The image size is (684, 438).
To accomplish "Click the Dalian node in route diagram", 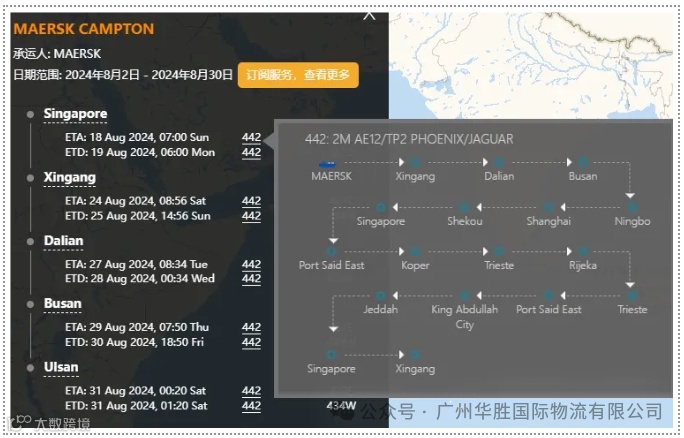I will 499,162.
